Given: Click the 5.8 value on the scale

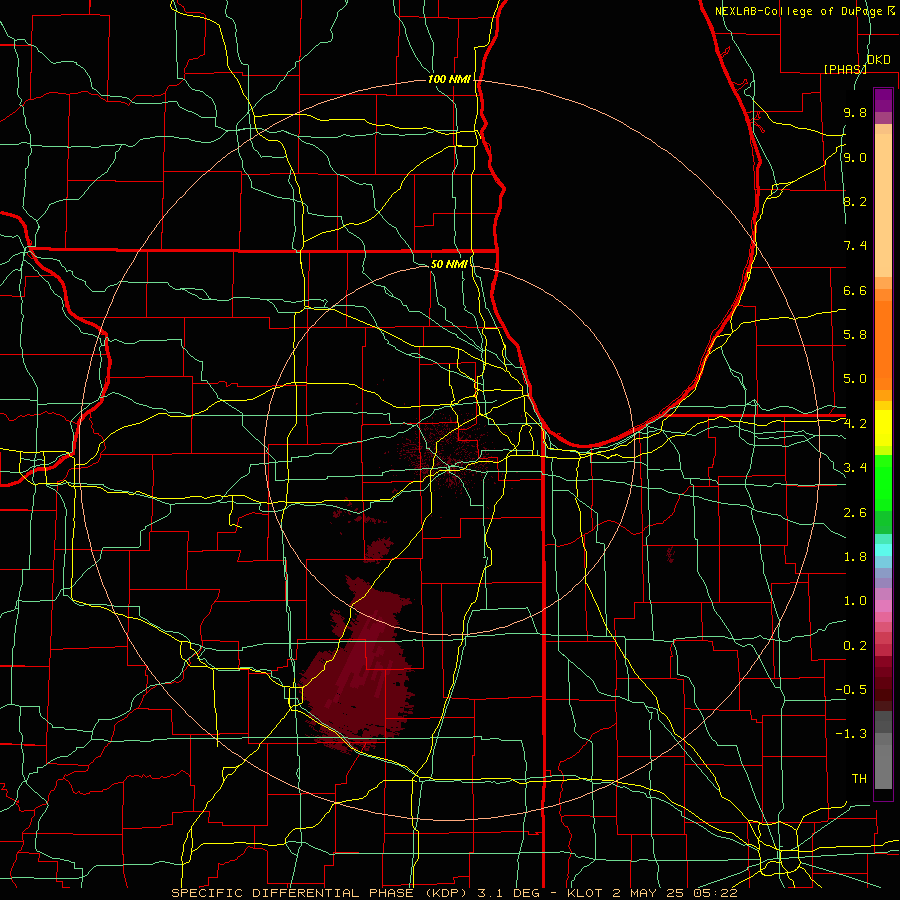Looking at the screenshot, I should pyautogui.click(x=855, y=335).
